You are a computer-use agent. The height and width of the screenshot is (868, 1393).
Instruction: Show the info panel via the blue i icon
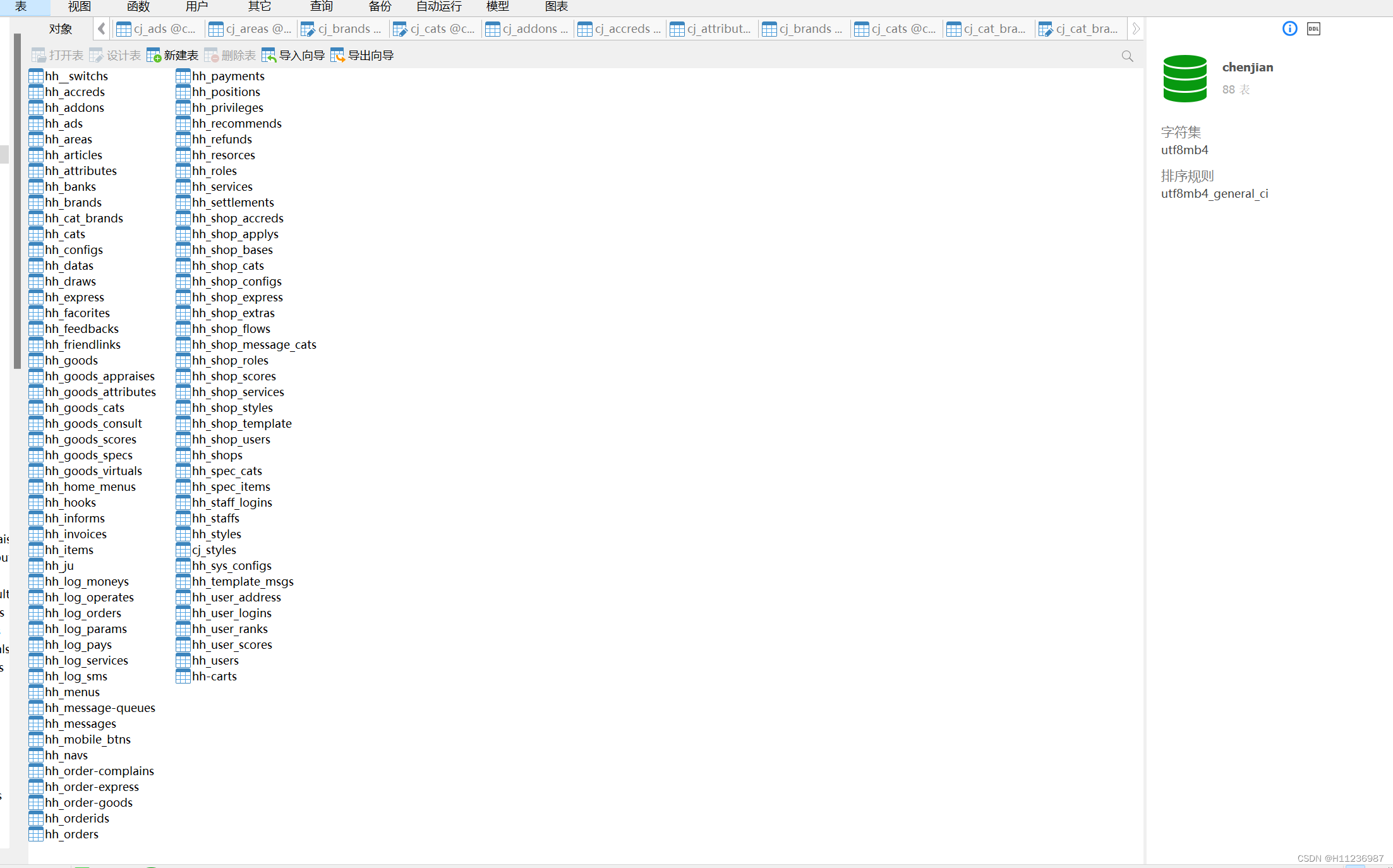tap(1289, 28)
